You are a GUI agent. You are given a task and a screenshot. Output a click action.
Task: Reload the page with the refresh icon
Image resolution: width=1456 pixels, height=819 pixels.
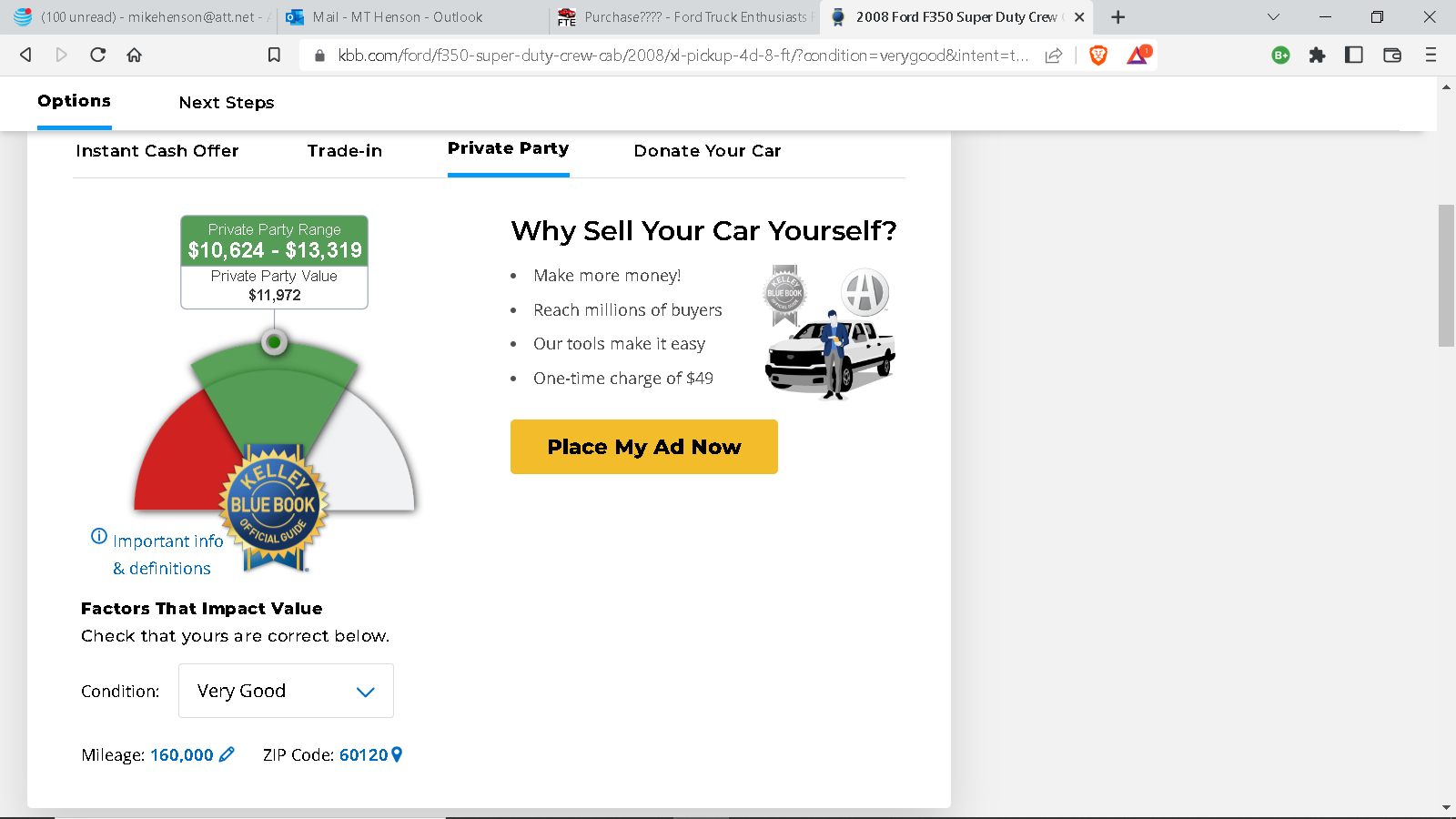pos(97,55)
